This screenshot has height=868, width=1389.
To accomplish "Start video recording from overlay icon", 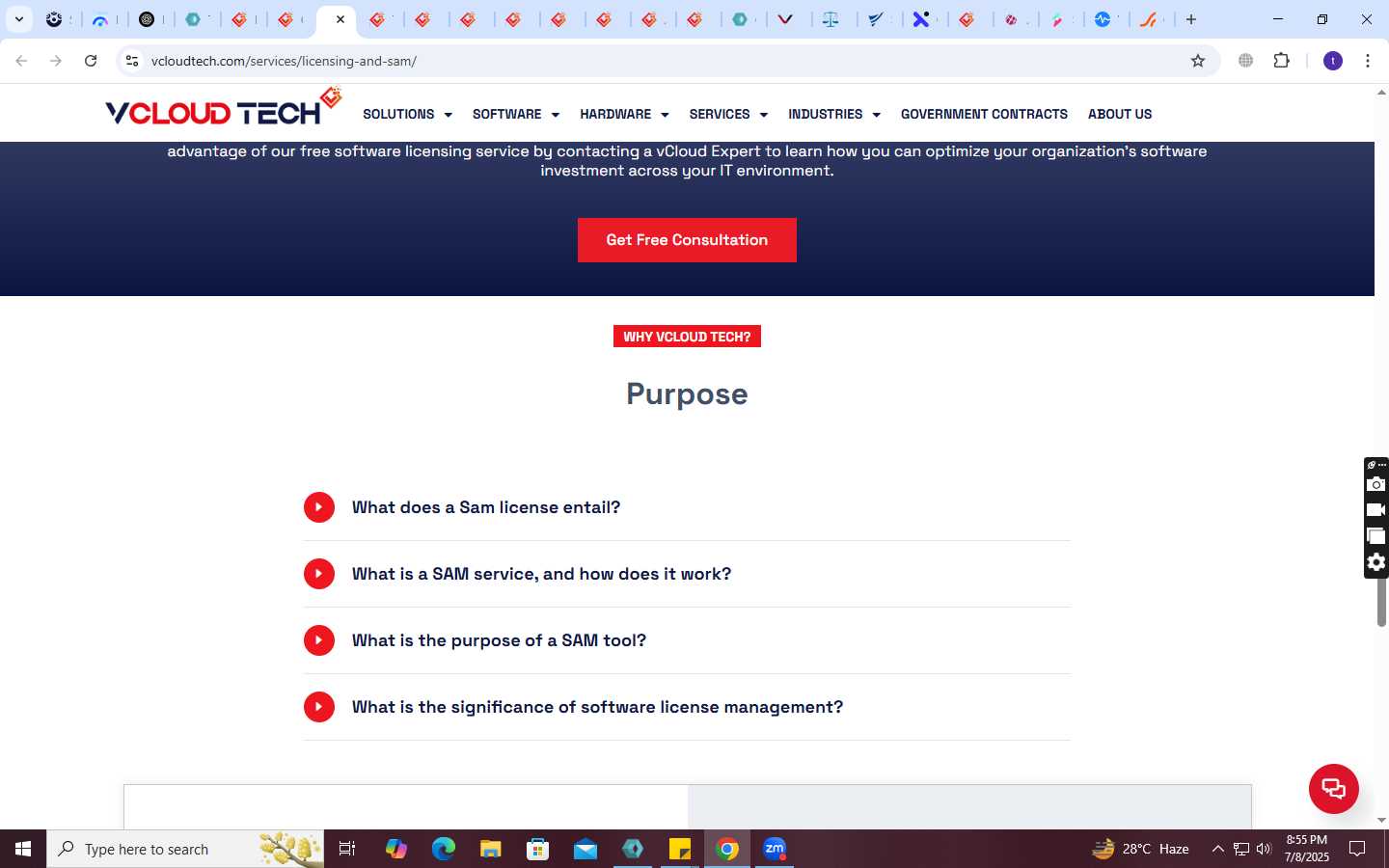I will (1376, 510).
